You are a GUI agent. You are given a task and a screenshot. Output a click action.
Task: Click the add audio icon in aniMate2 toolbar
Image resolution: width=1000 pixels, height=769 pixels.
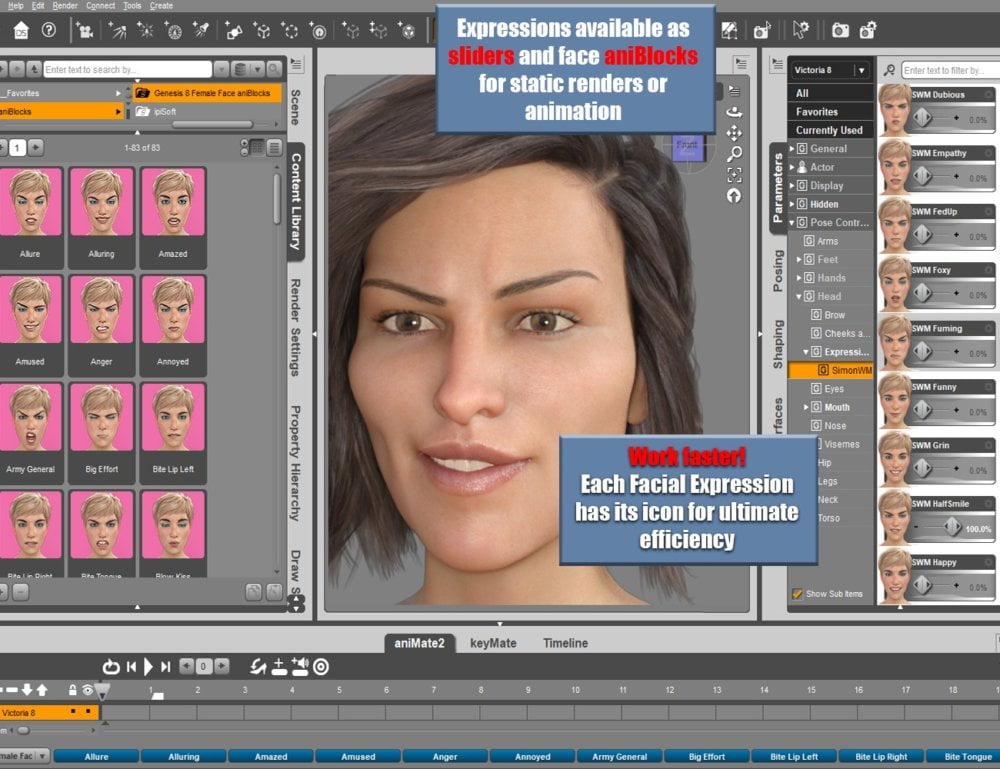(299, 666)
